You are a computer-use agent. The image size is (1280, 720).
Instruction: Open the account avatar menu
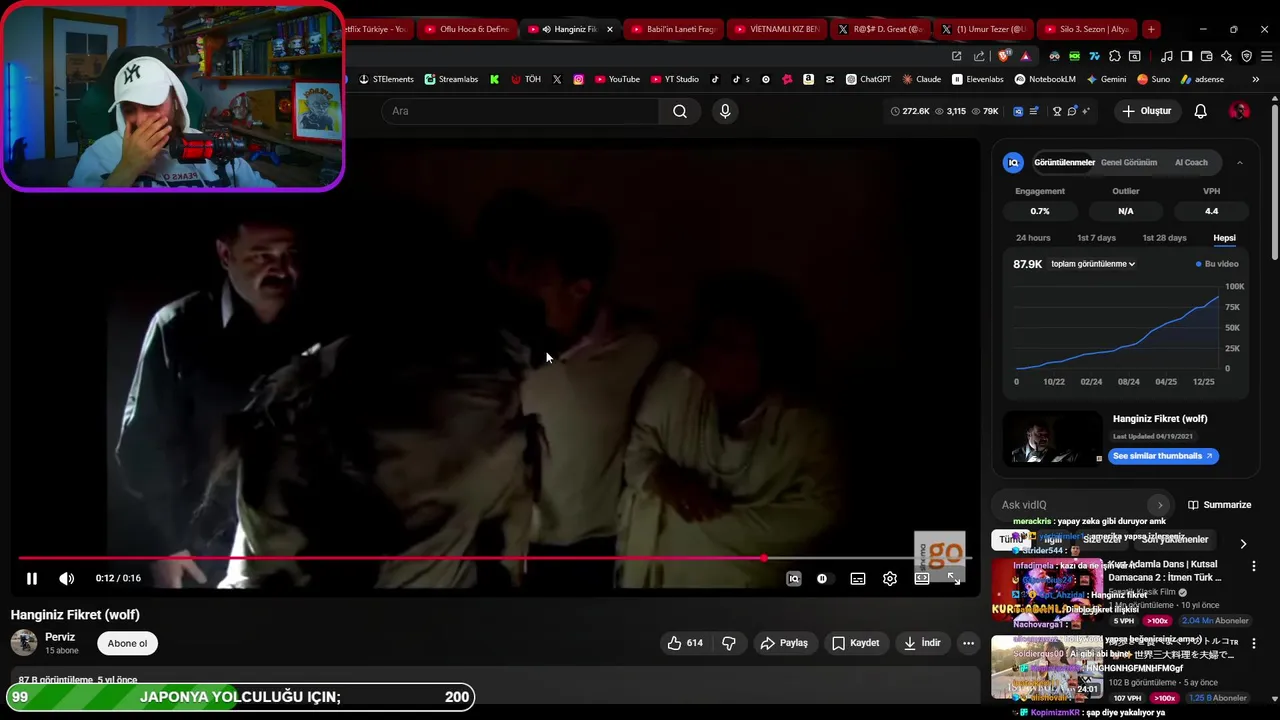click(x=1239, y=111)
